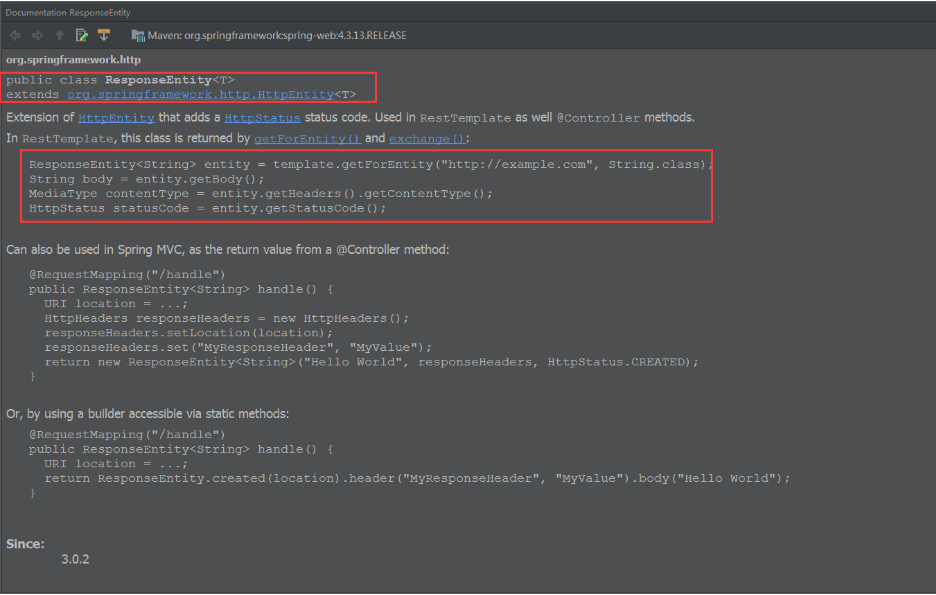This screenshot has width=936, height=595.
Task: Click the HttpStatus statusCode code line
Action: pos(207,208)
